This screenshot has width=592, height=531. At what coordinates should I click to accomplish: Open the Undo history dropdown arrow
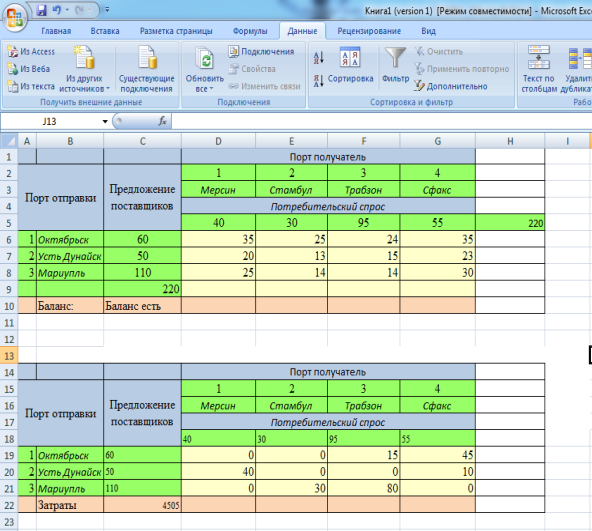pos(67,10)
